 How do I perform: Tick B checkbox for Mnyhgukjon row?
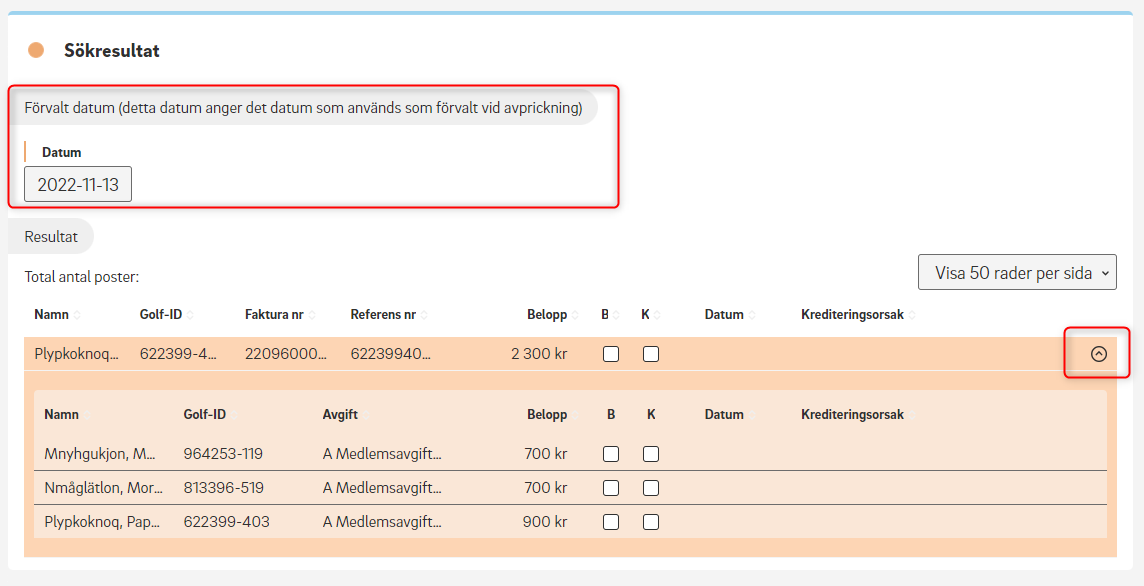611,454
